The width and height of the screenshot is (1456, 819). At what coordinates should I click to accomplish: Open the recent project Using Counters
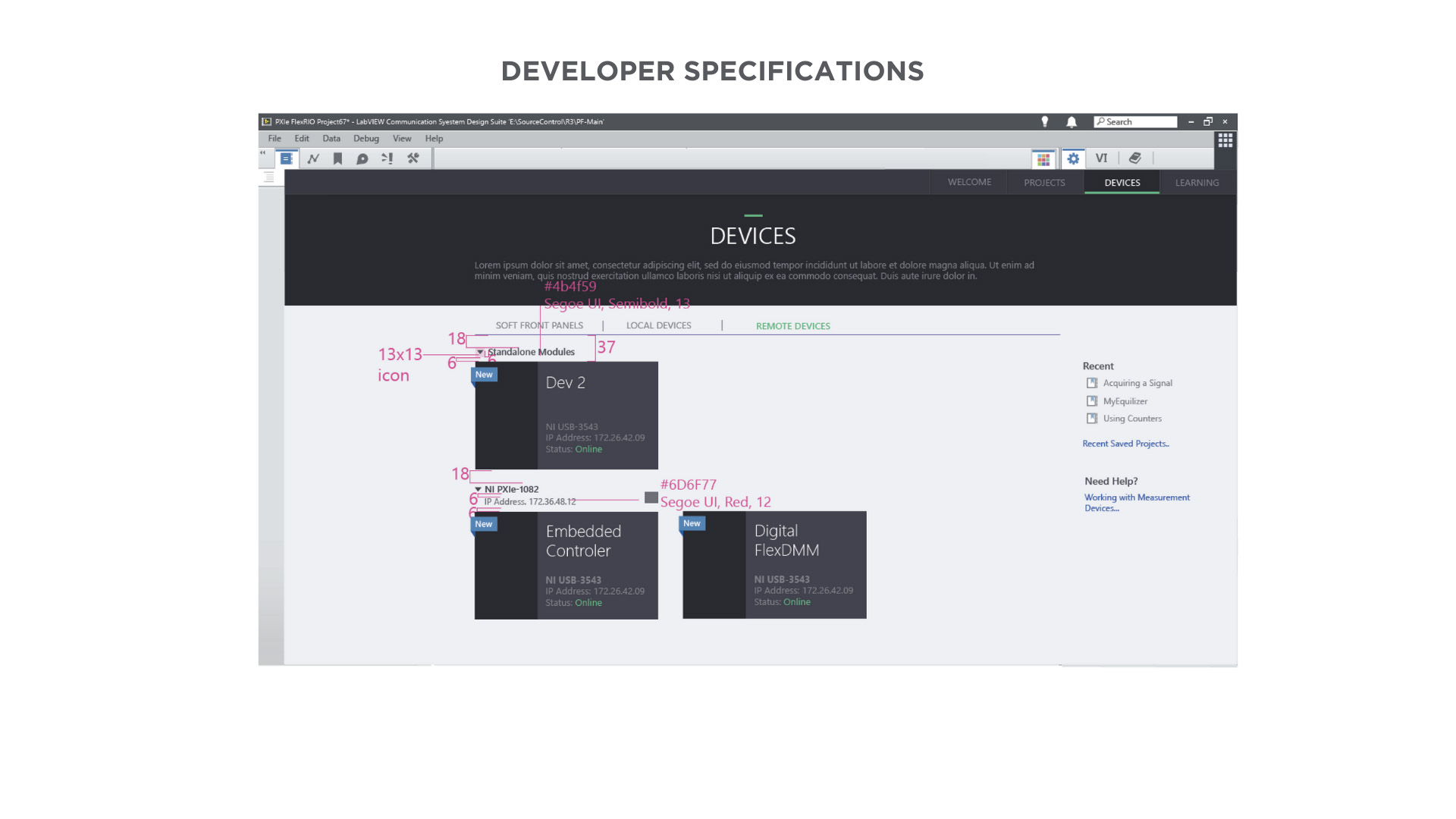click(1132, 419)
